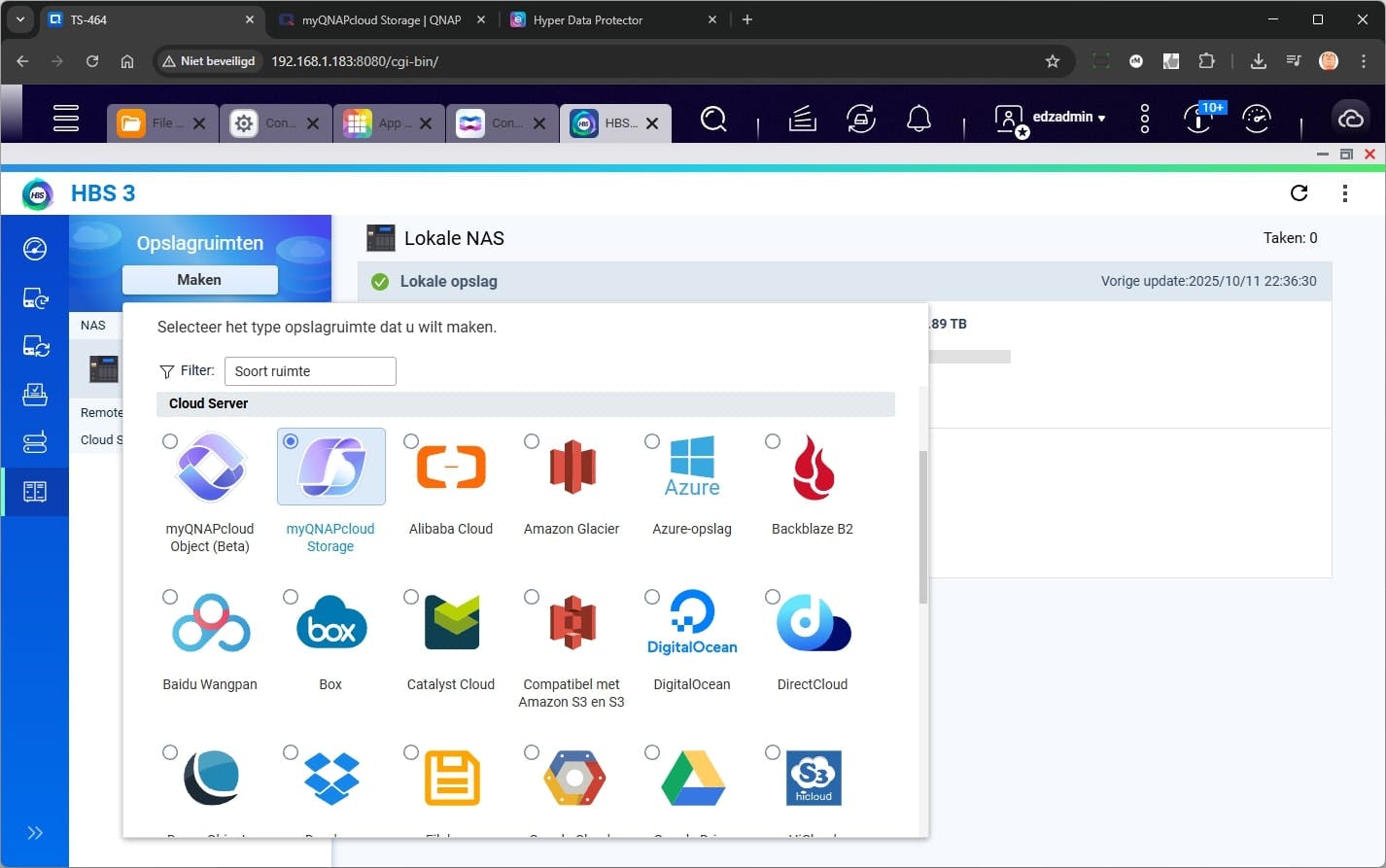Open the Services section in the HBS sidebar
Image resolution: width=1386 pixels, height=868 pixels.
coord(36,442)
